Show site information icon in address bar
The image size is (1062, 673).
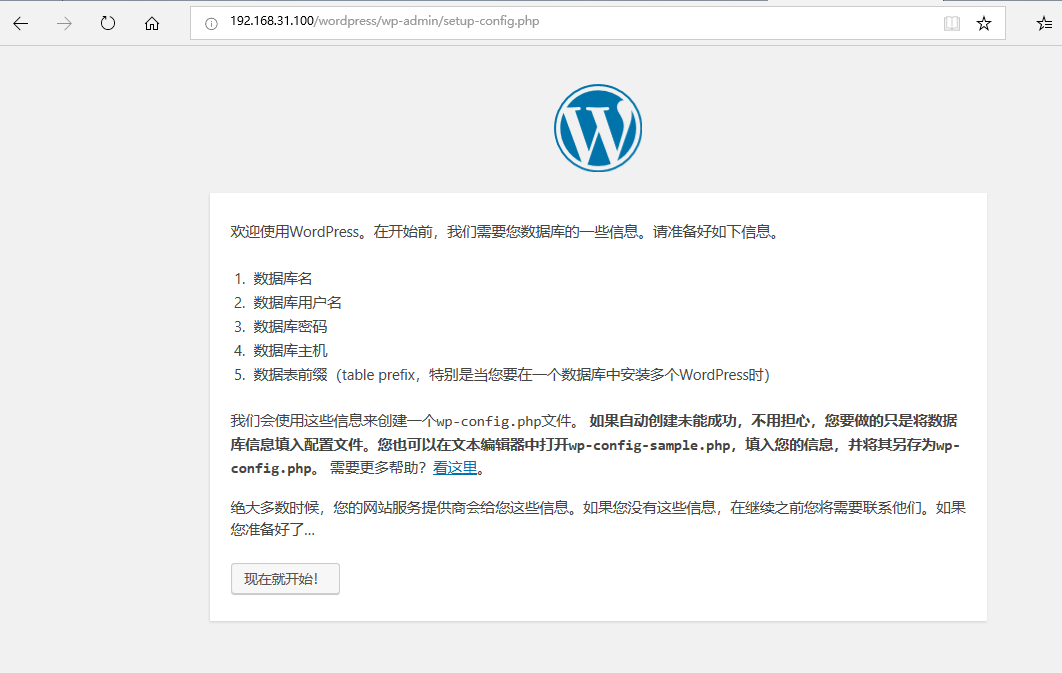tap(211, 24)
